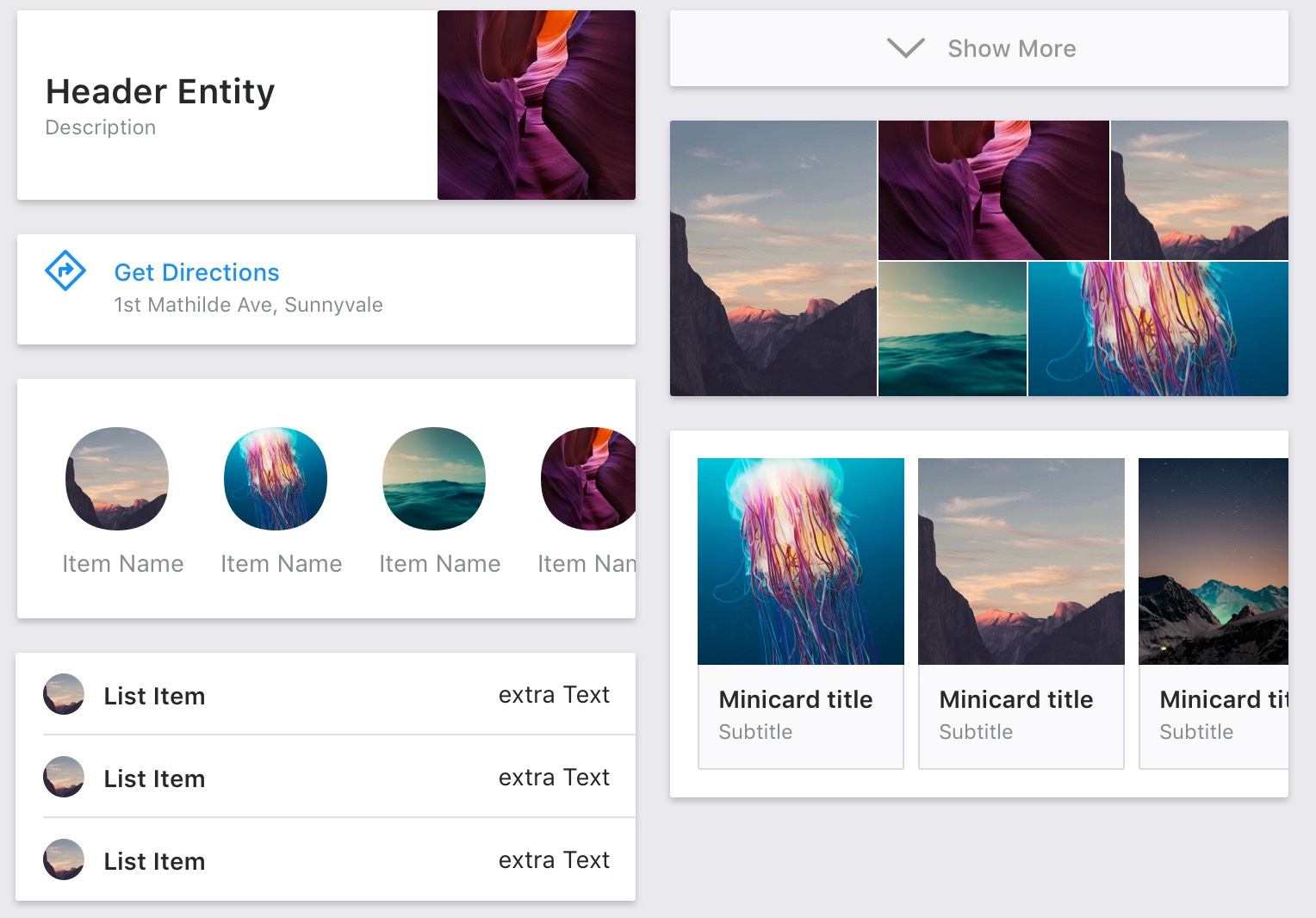This screenshot has height=918, width=1316.
Task: Open the large mountain photo in gallery
Action: (x=773, y=258)
